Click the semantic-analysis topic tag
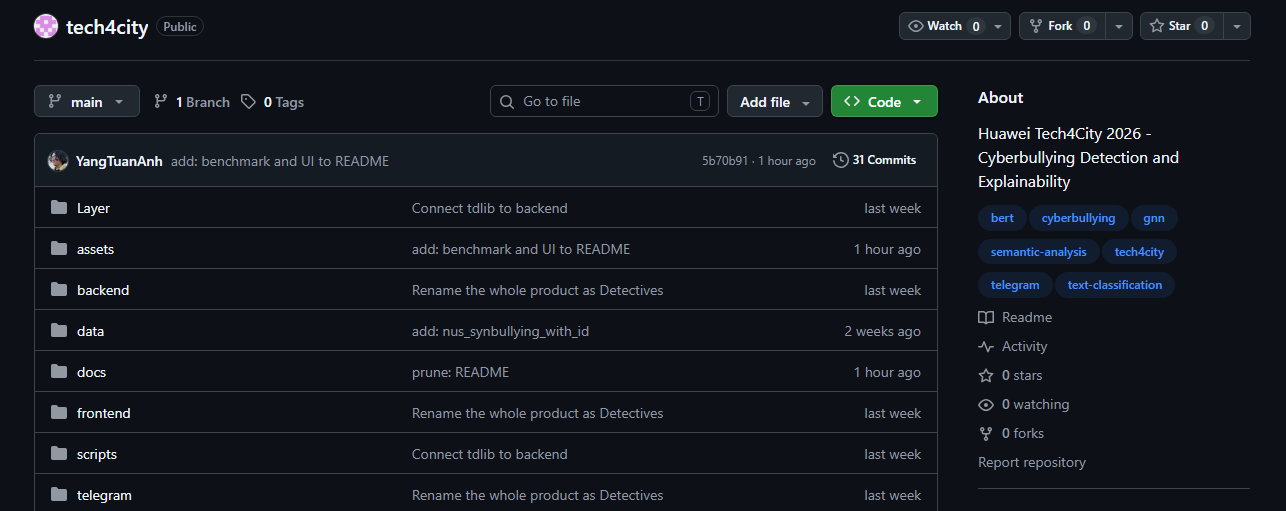The width and height of the screenshot is (1286, 511). [x=1039, y=252]
